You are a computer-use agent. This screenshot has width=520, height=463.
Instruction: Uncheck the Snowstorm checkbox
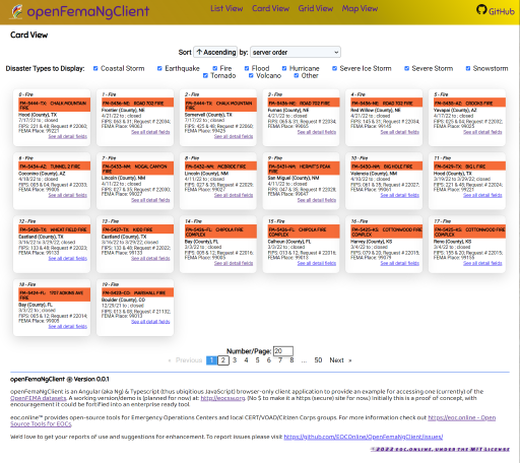468,68
